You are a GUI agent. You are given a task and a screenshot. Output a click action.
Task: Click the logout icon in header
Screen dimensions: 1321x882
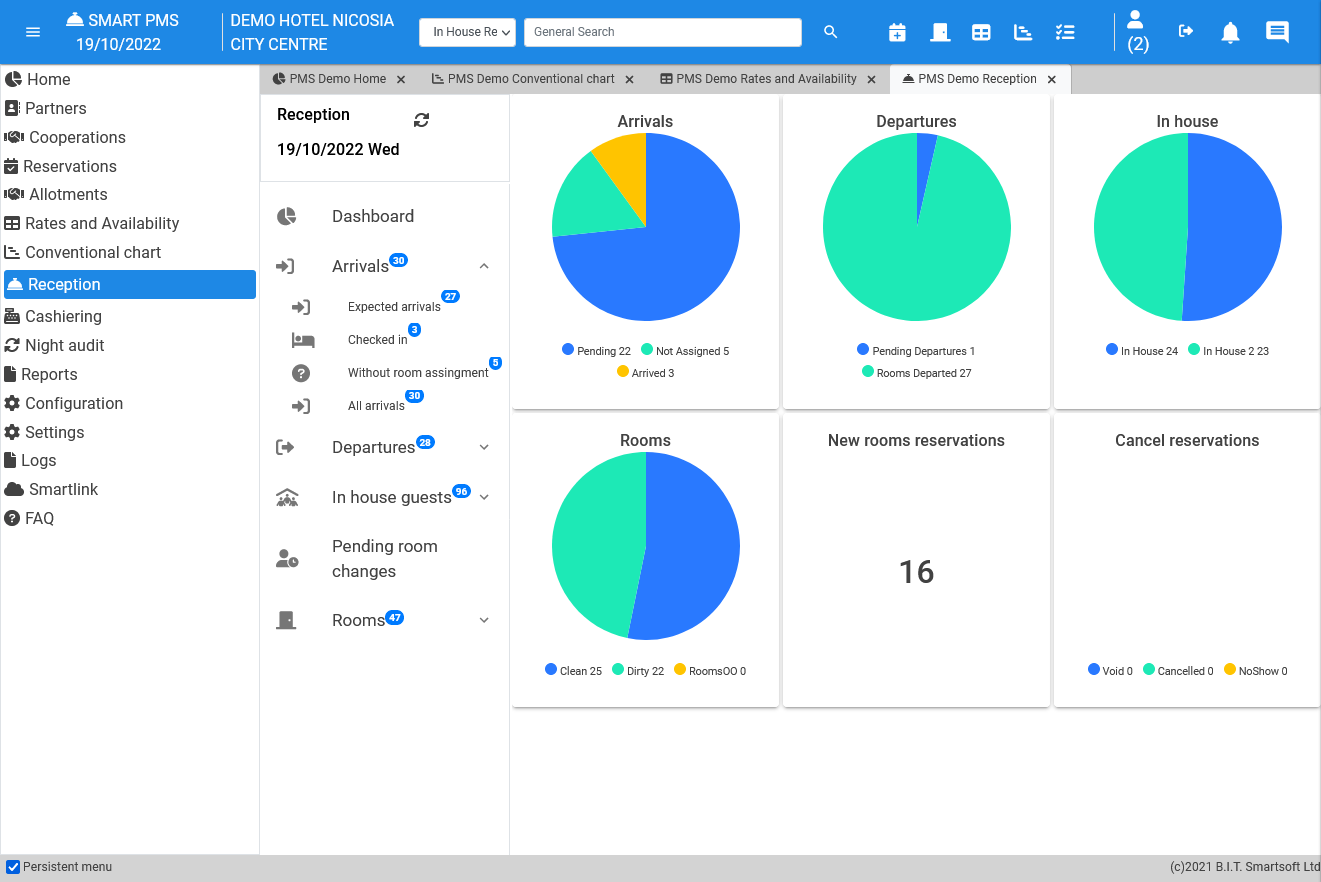tap(1186, 32)
